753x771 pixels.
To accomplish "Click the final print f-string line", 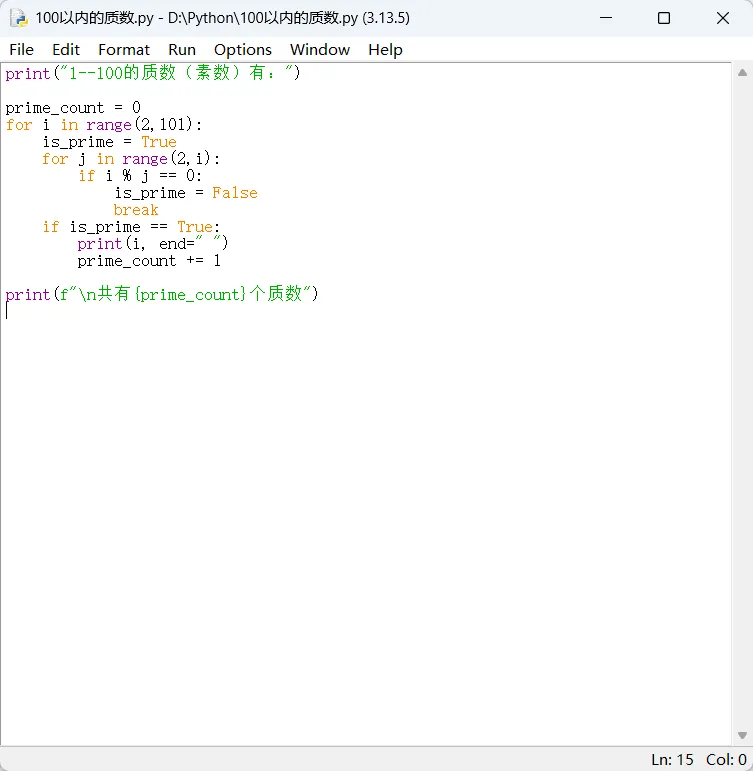I will tap(162, 294).
